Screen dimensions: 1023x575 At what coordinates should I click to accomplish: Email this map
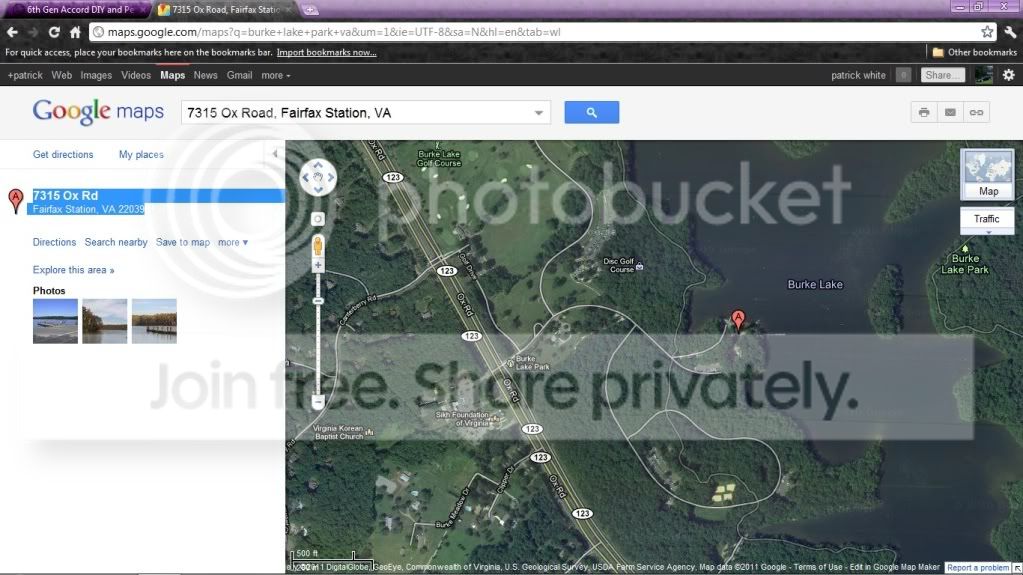pyautogui.click(x=950, y=112)
